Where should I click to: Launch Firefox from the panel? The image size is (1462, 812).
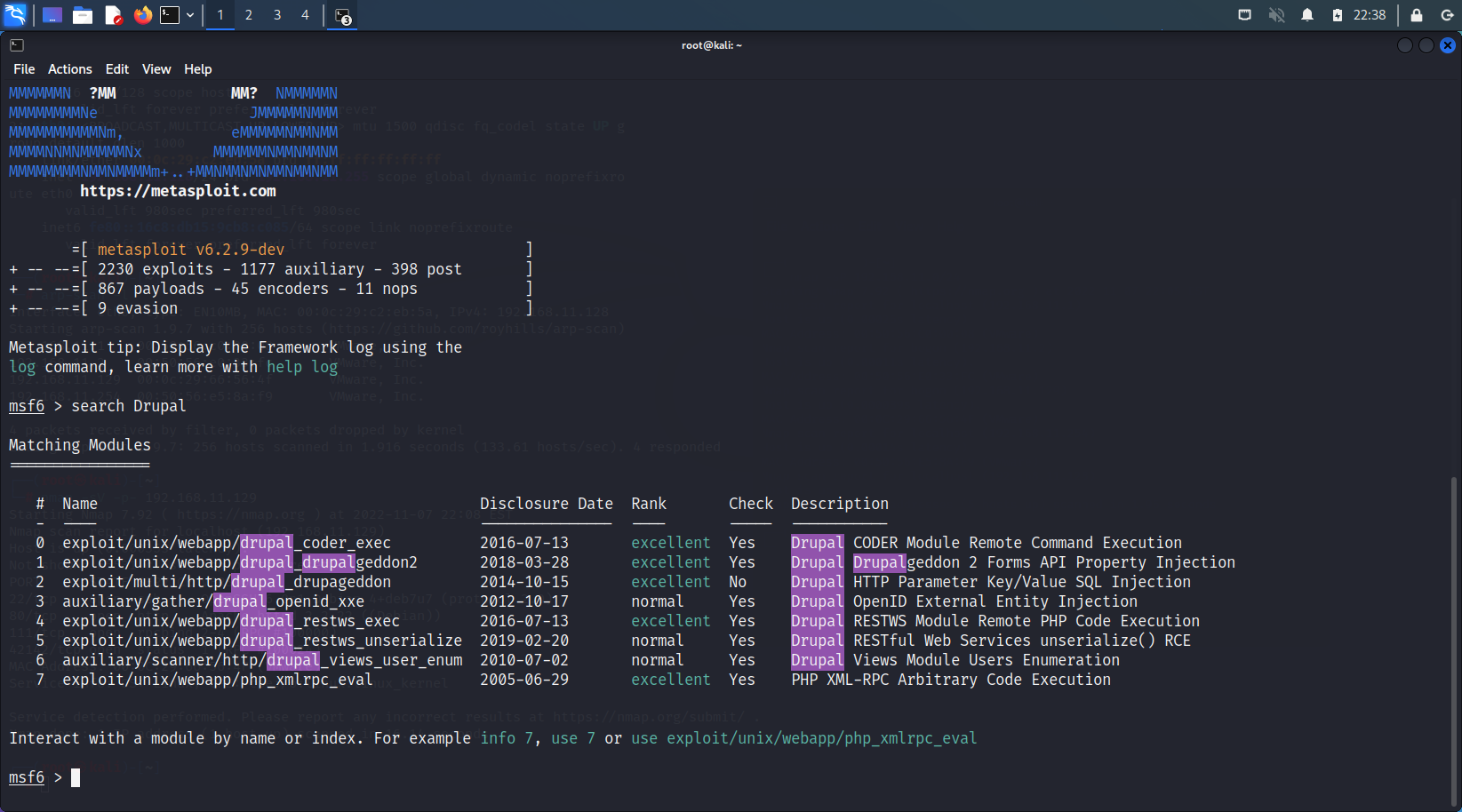point(142,15)
